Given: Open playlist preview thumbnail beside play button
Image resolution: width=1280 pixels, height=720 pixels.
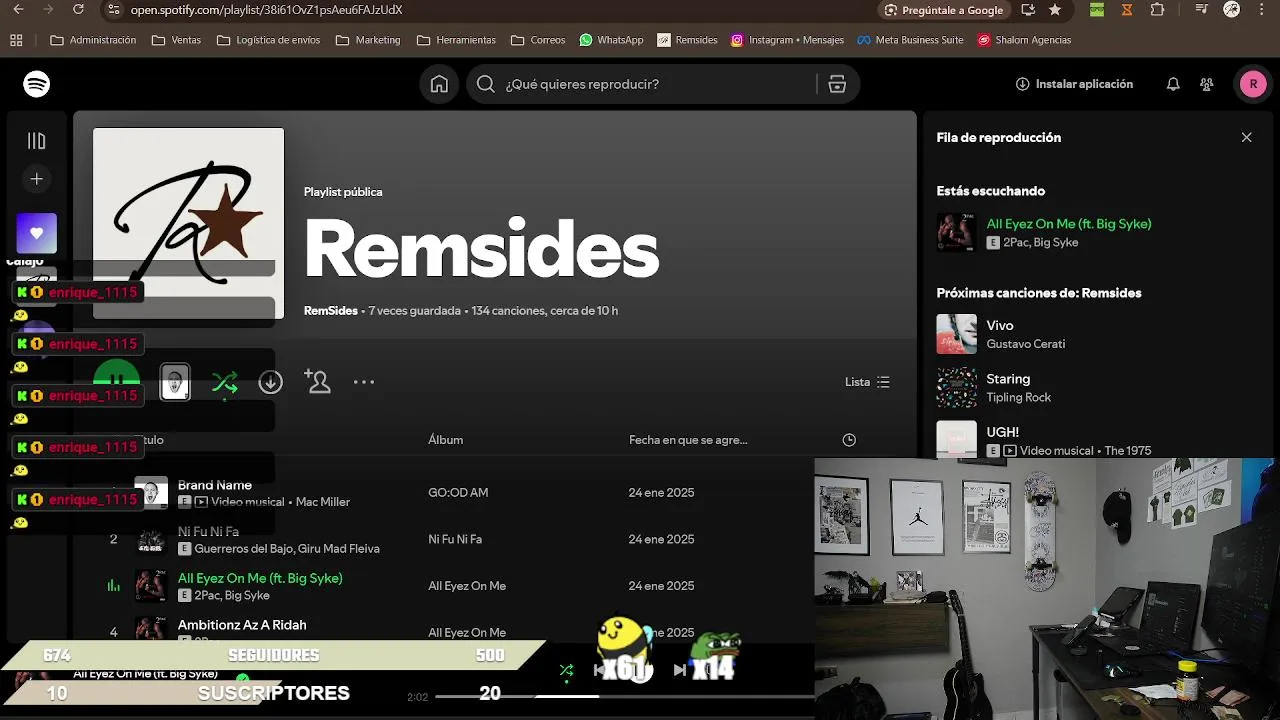Looking at the screenshot, I should coord(175,382).
